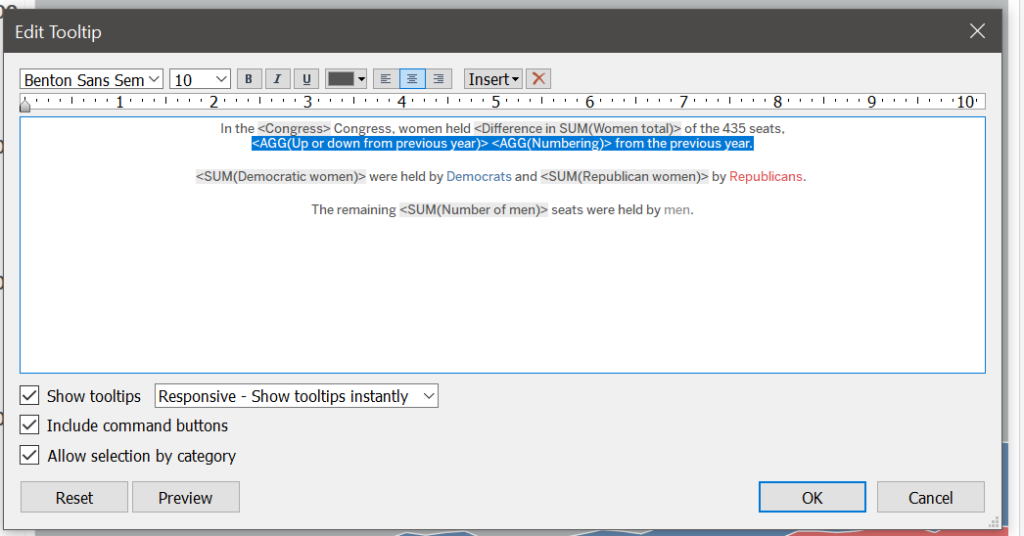Click the Cancel button
The image size is (1024, 536).
tap(931, 497)
